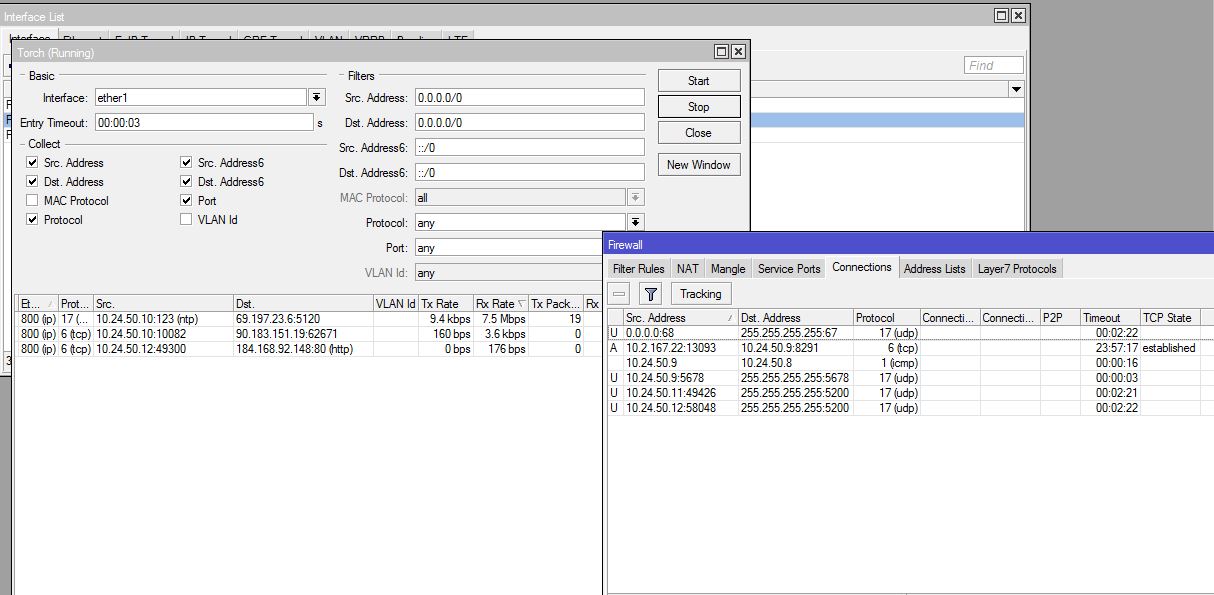Sort Torch table by Dst. column header
This screenshot has height=595, width=1214.
pyautogui.click(x=303, y=303)
